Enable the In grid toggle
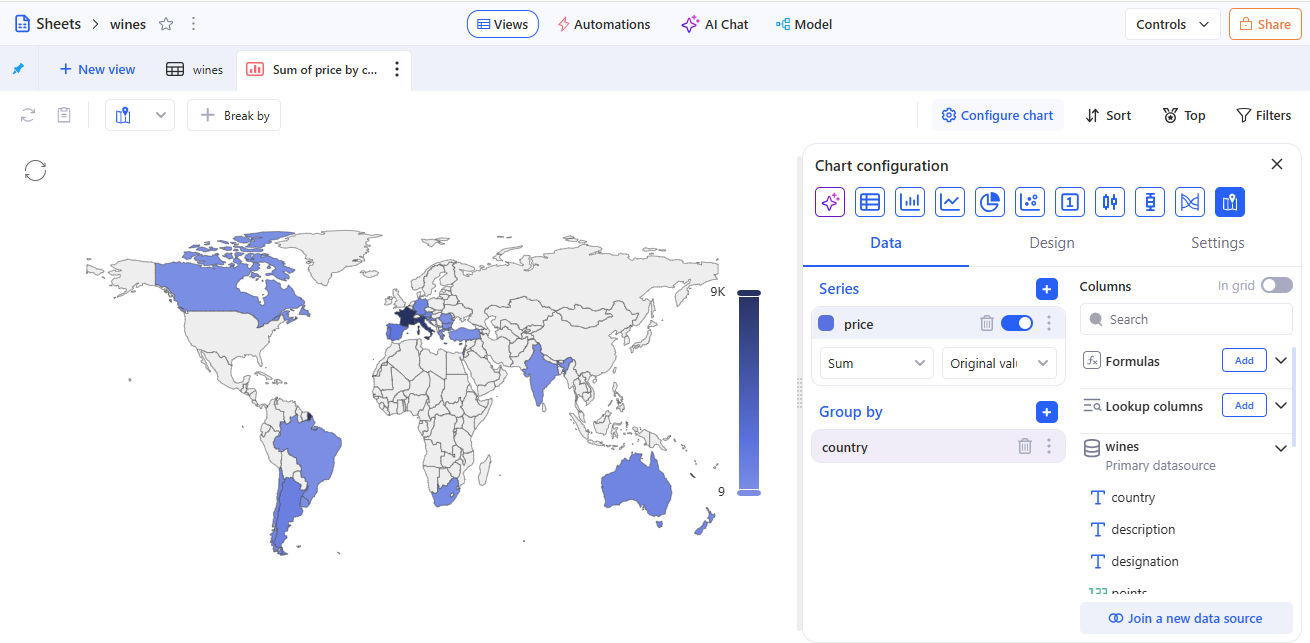Viewport: 1310px width, 643px height. coord(1276,286)
